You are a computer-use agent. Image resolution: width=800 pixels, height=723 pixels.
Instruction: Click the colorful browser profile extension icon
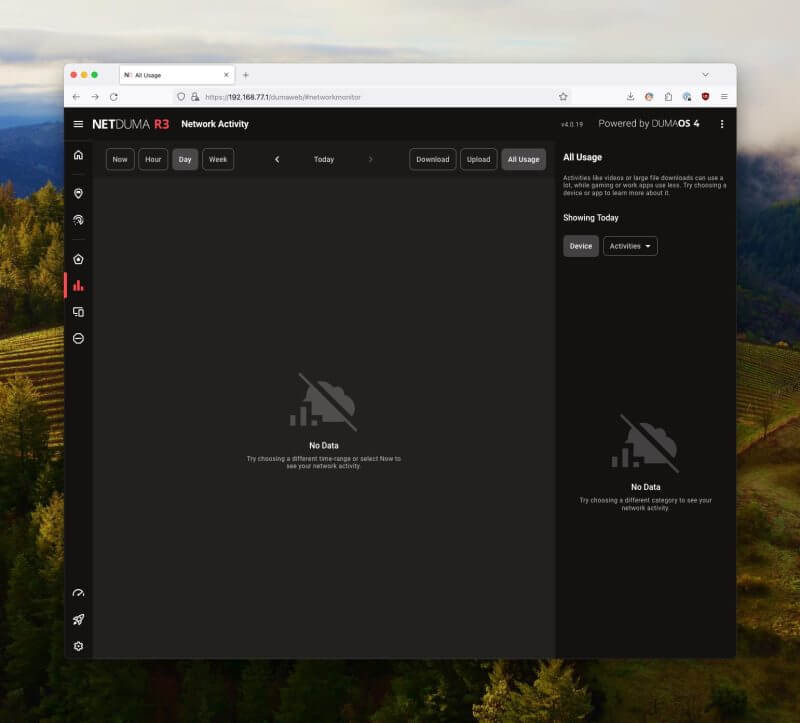pos(649,96)
